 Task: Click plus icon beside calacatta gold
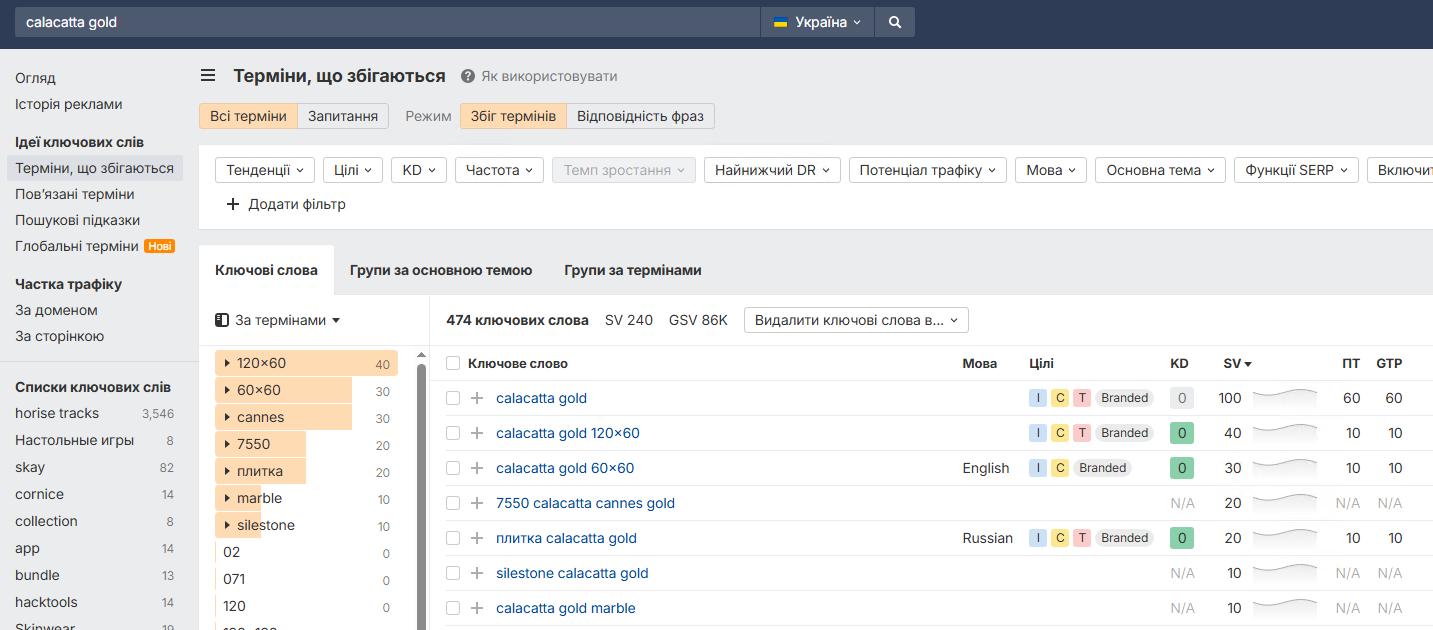click(477, 398)
